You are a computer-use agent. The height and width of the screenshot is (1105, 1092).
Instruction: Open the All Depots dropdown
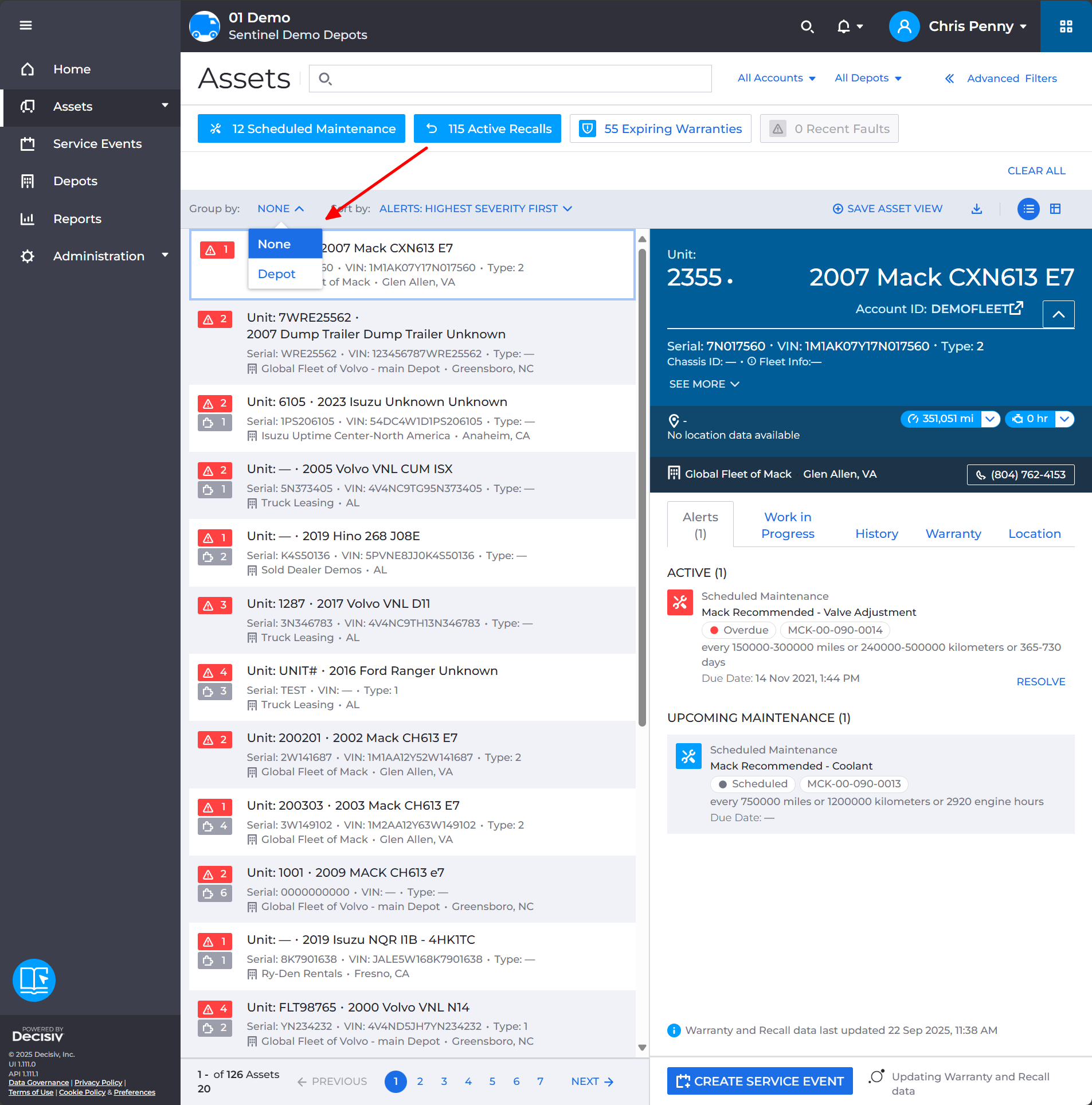[868, 79]
